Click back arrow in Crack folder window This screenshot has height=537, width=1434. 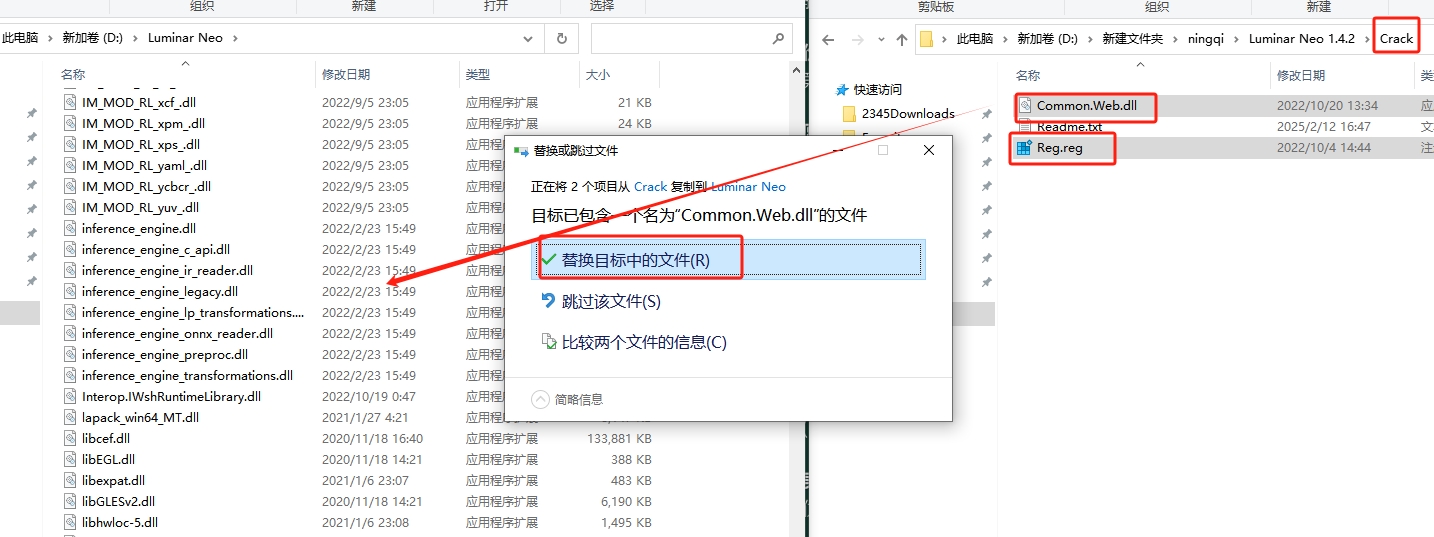(x=828, y=39)
